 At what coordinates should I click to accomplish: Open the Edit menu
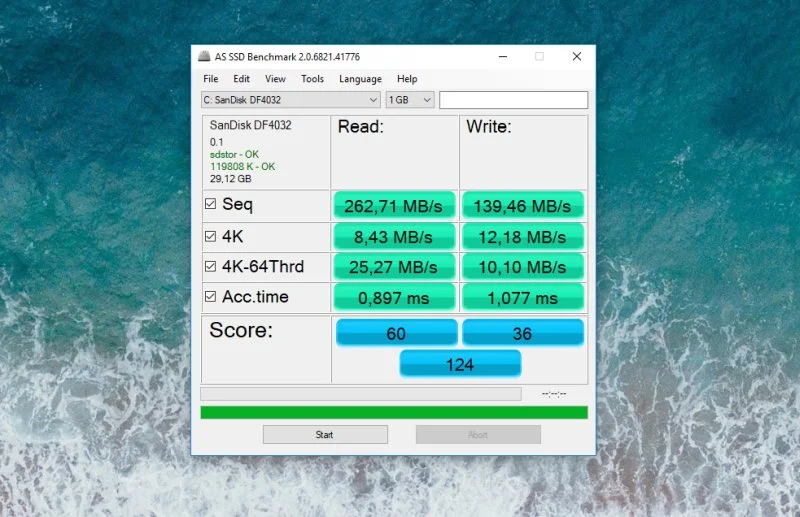pyautogui.click(x=241, y=79)
